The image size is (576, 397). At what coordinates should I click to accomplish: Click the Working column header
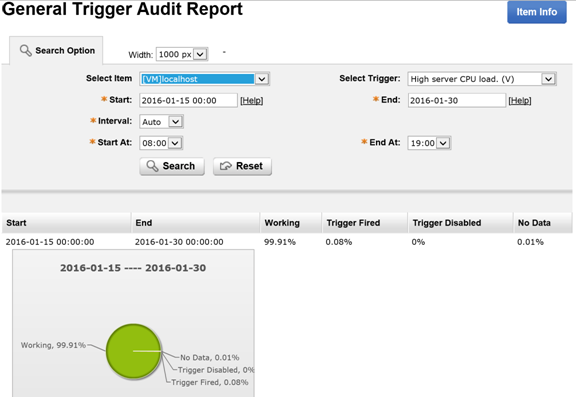point(291,223)
